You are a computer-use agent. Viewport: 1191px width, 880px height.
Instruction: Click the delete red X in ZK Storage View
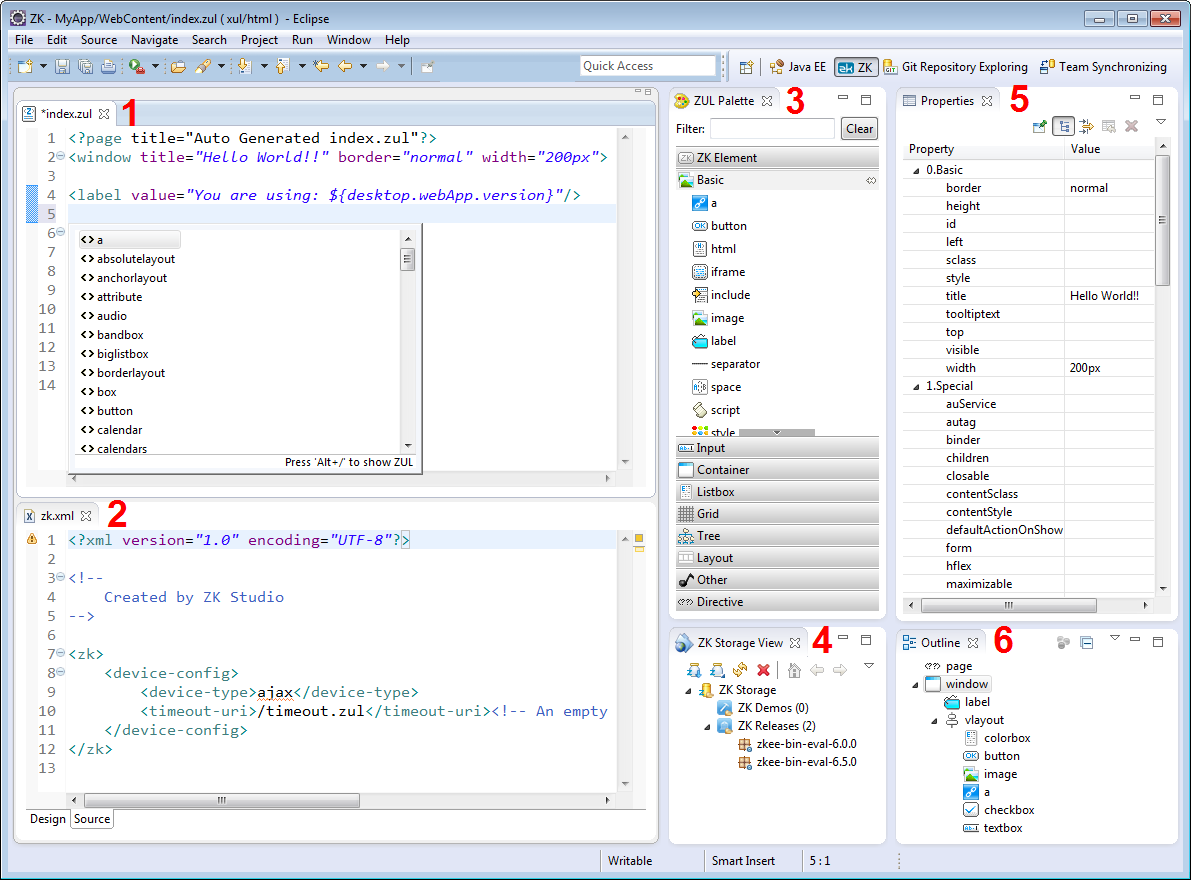pos(763,670)
